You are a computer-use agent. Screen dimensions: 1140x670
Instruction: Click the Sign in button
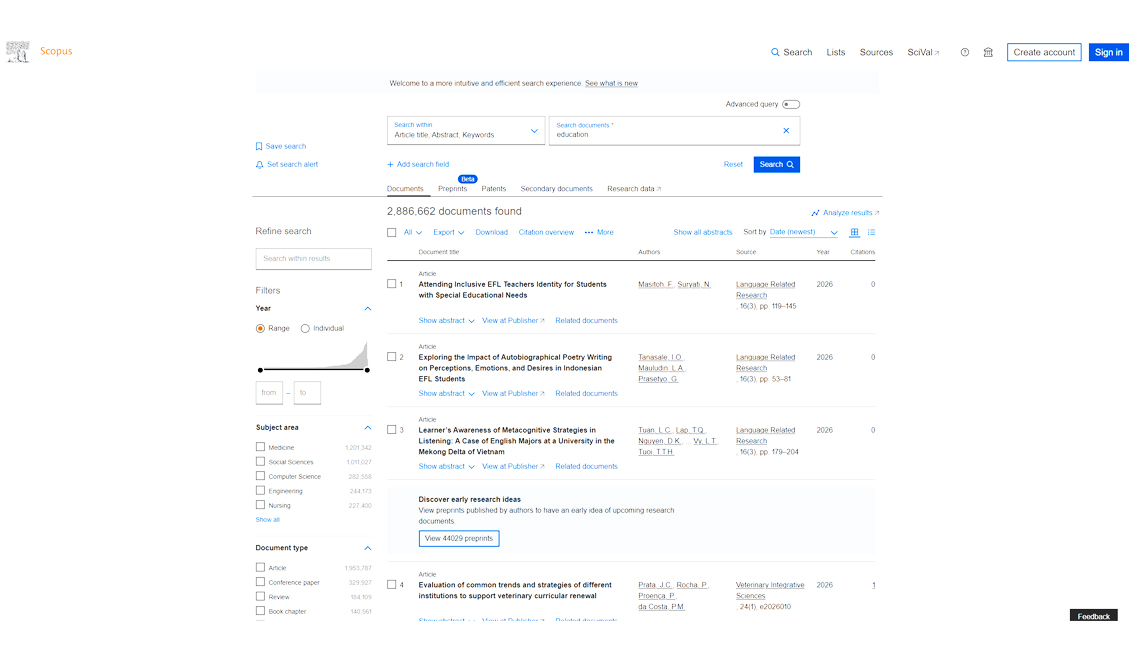pos(1109,52)
